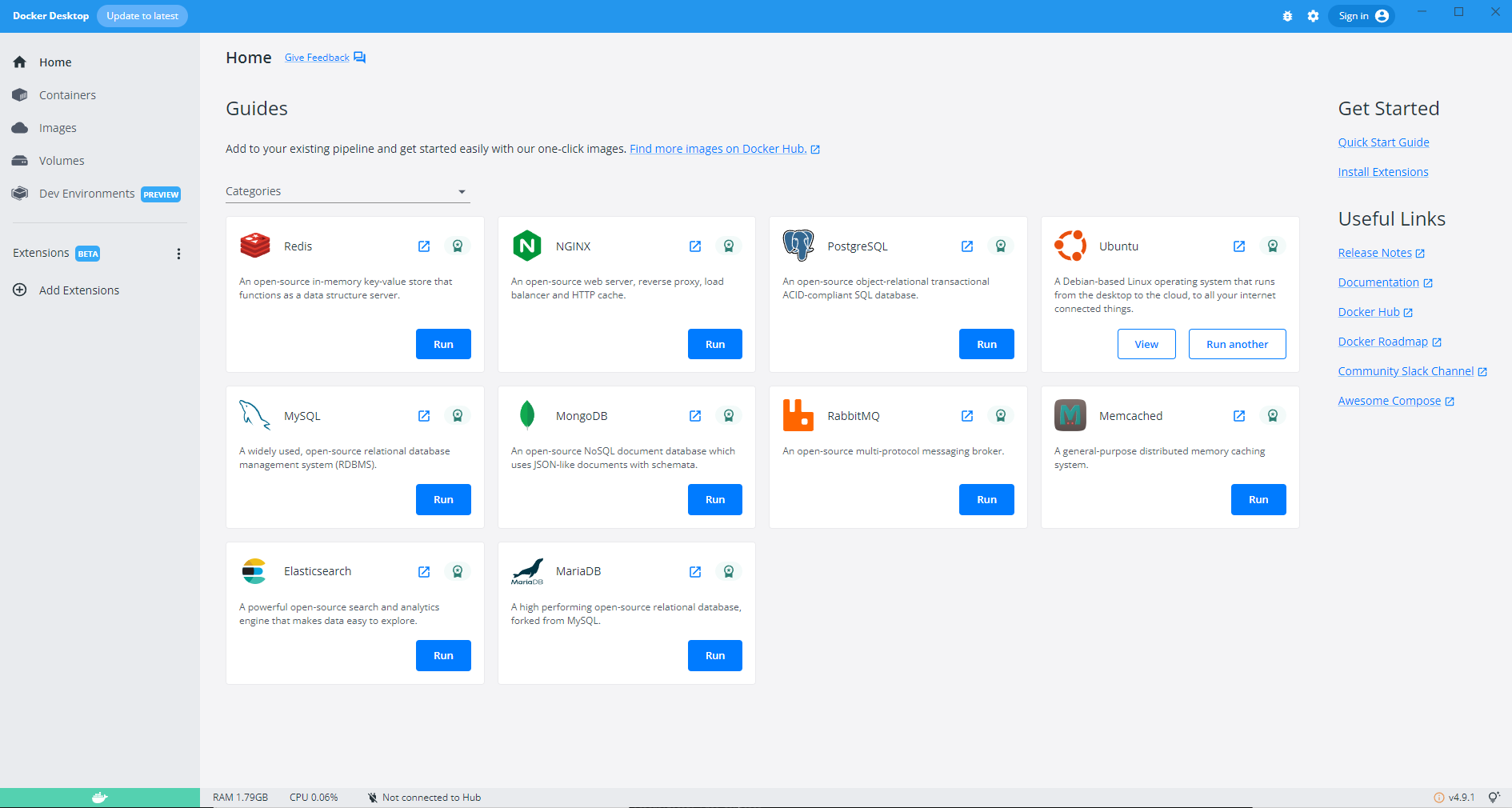Open MySQL external link icon
The image size is (1512, 808).
[424, 416]
